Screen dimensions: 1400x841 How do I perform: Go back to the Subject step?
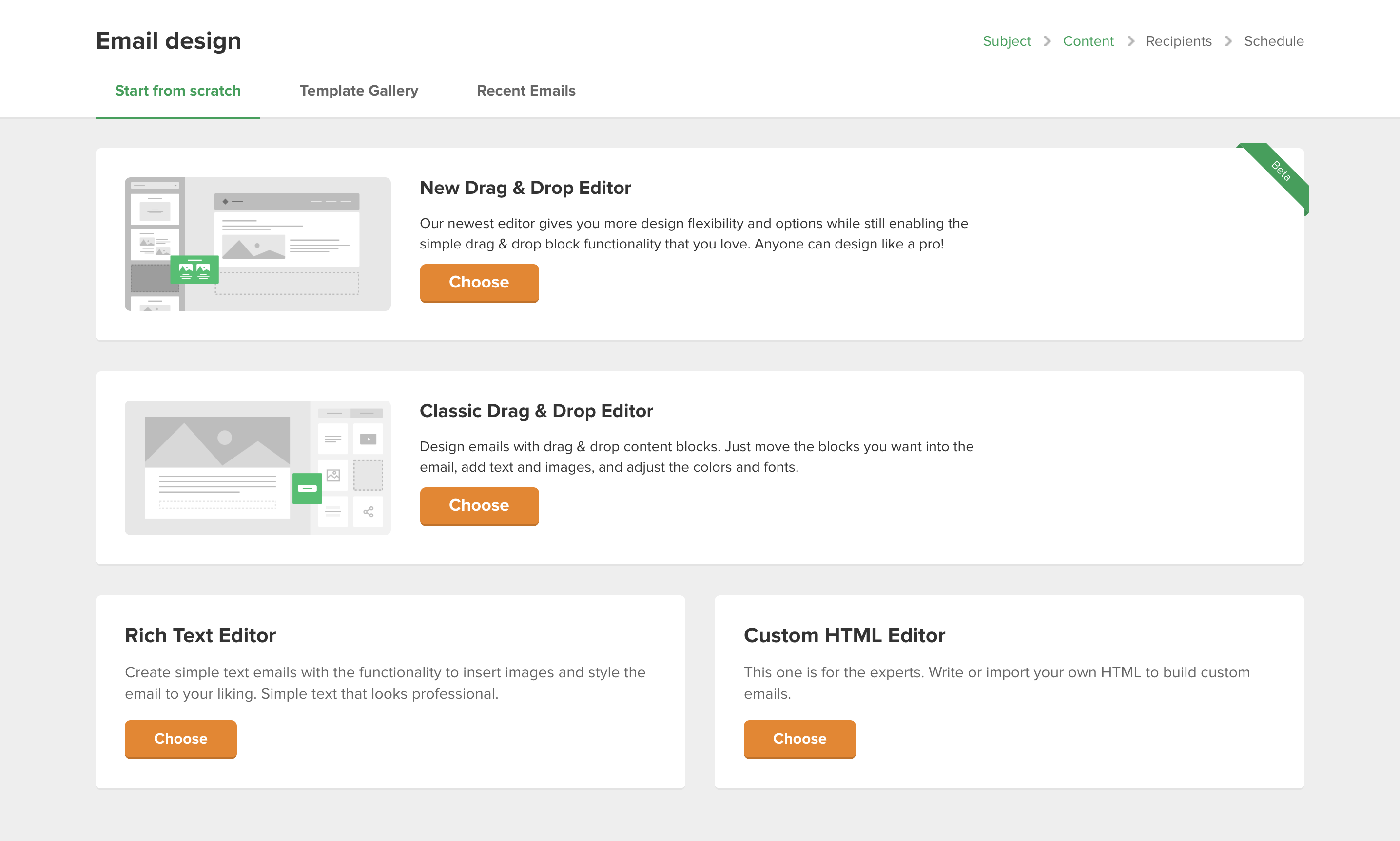click(1007, 41)
